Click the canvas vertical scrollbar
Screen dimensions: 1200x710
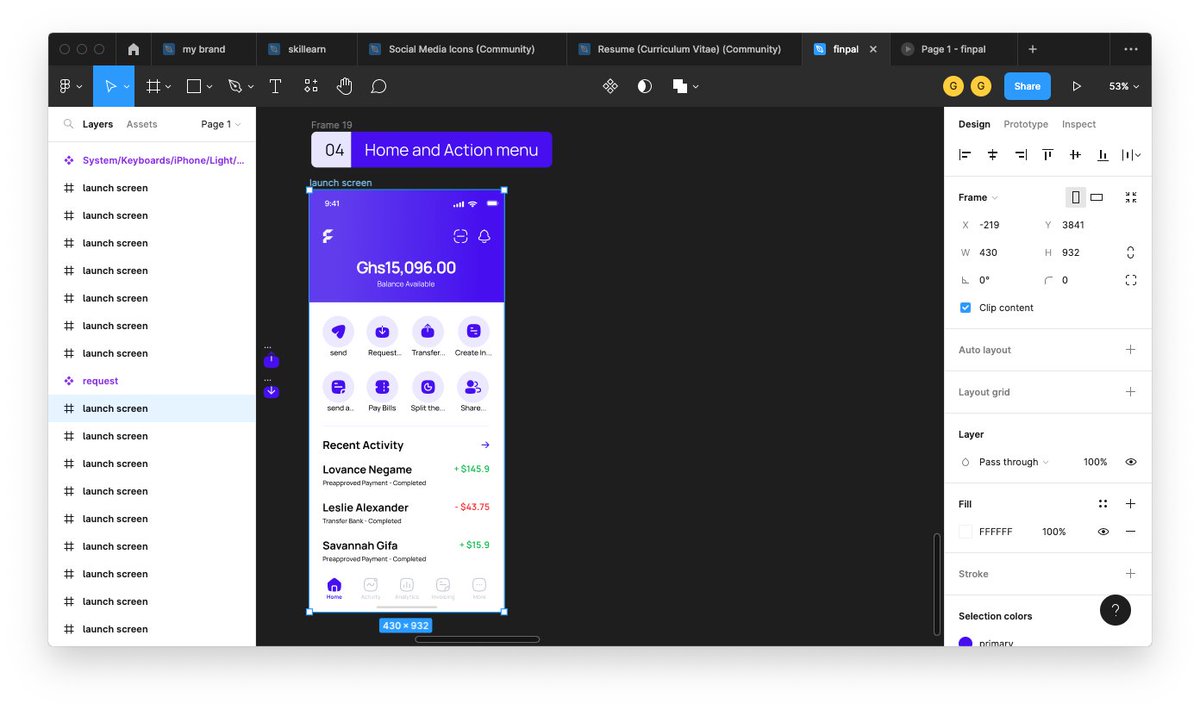coord(937,583)
